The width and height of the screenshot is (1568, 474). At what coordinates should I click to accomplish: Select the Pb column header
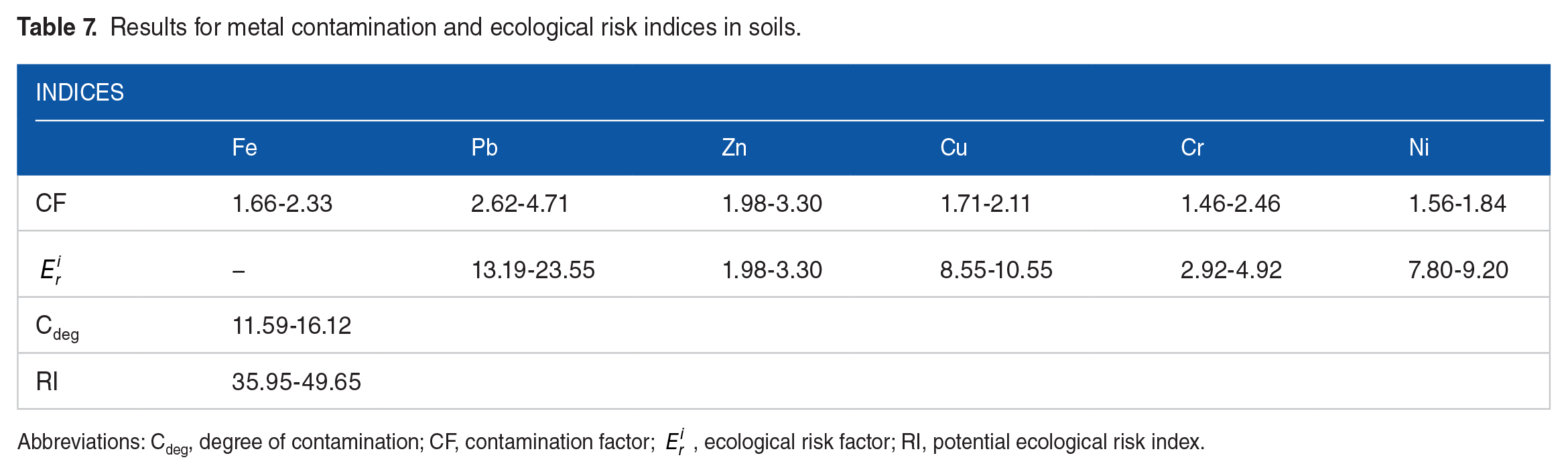tap(484, 147)
